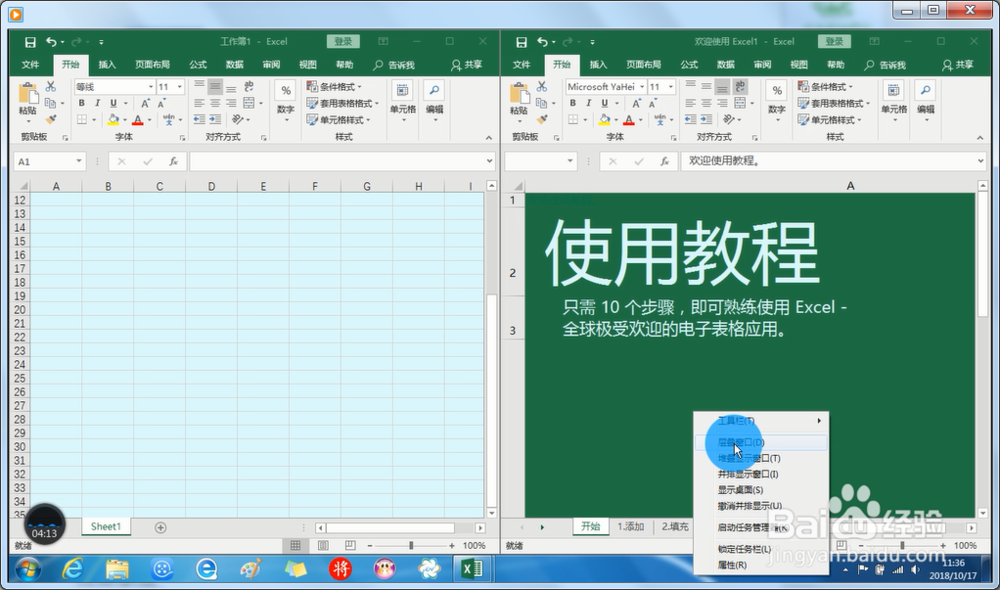
Task: Click Undo in the 工作簿1 window
Action: coord(51,42)
